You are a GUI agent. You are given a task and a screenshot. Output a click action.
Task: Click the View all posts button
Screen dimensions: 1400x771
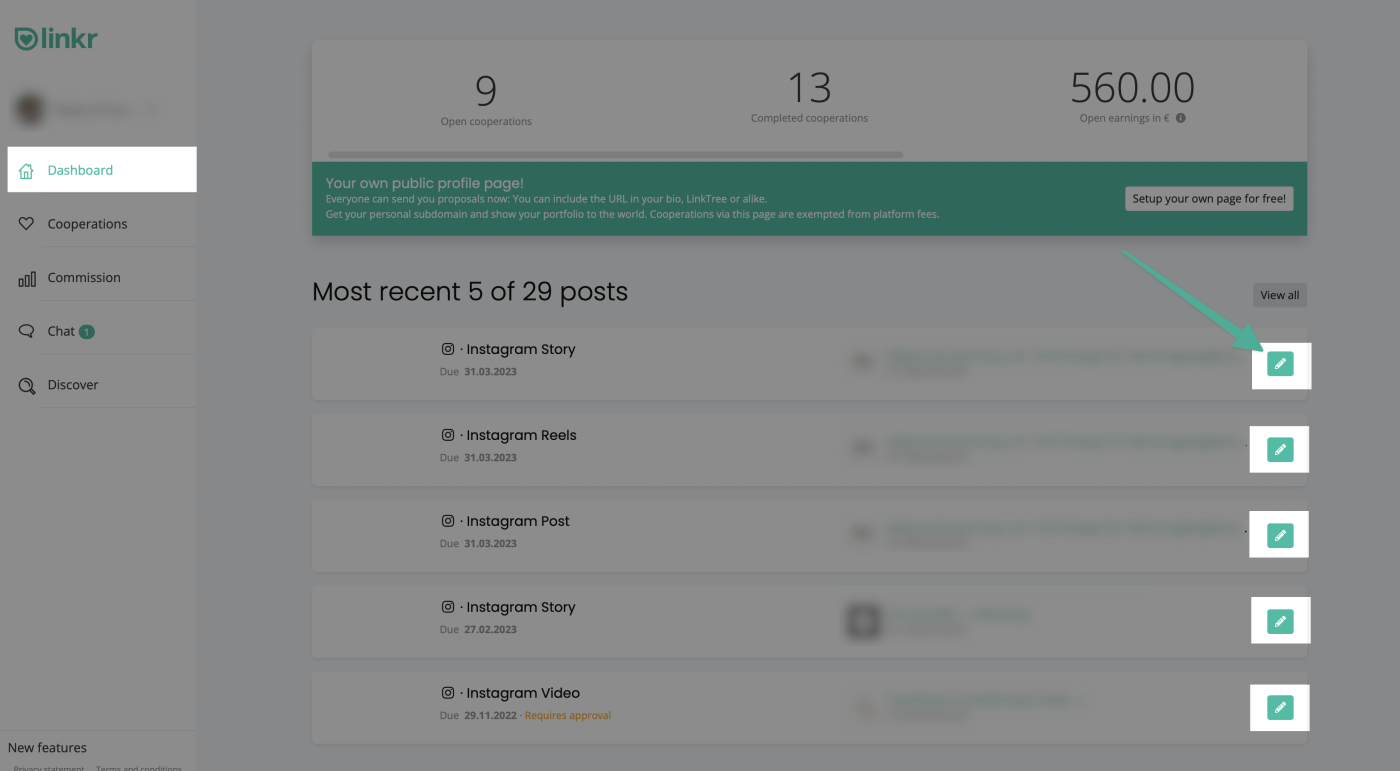coord(1280,295)
